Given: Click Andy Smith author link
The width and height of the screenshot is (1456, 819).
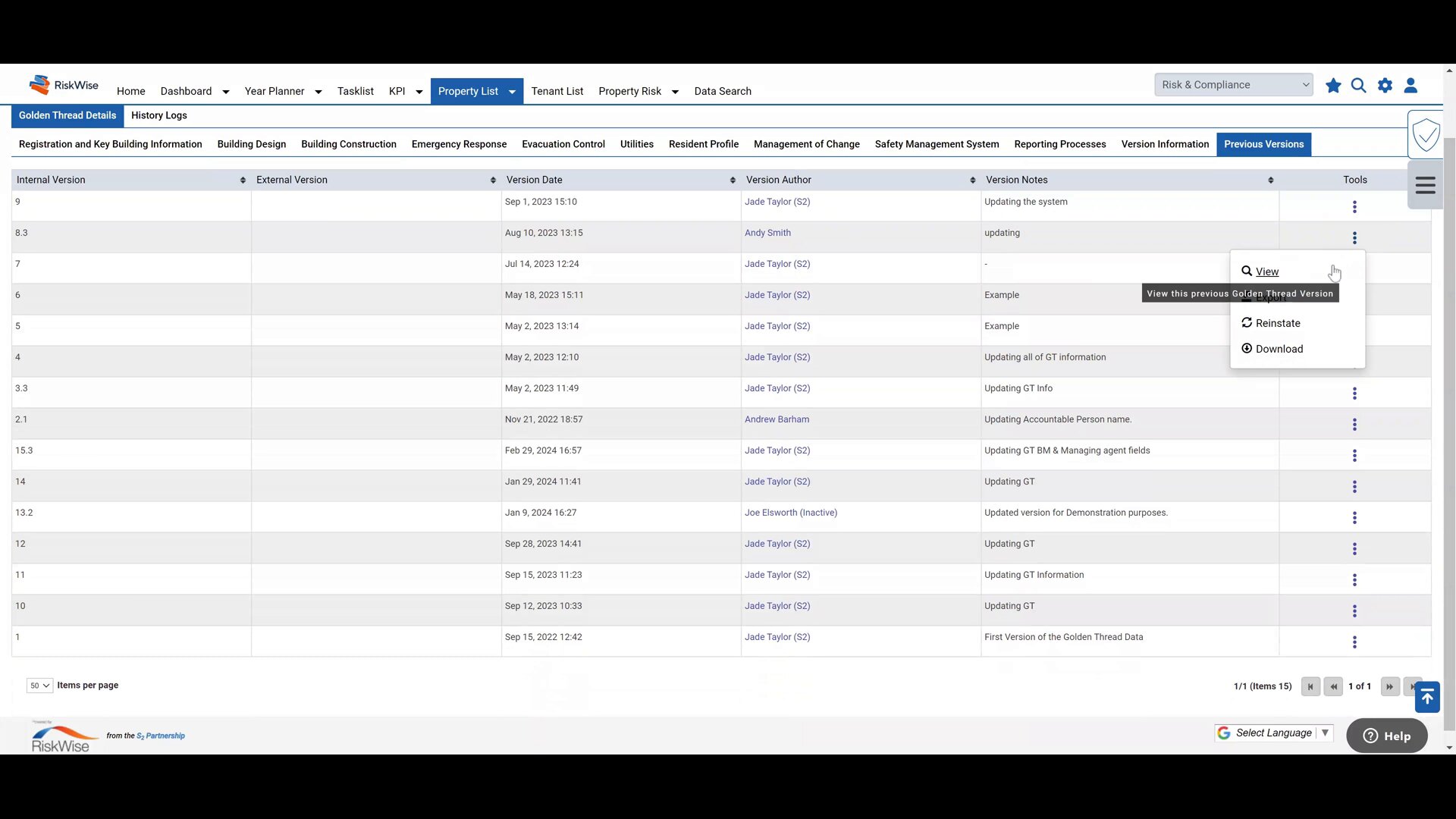Looking at the screenshot, I should tap(767, 233).
